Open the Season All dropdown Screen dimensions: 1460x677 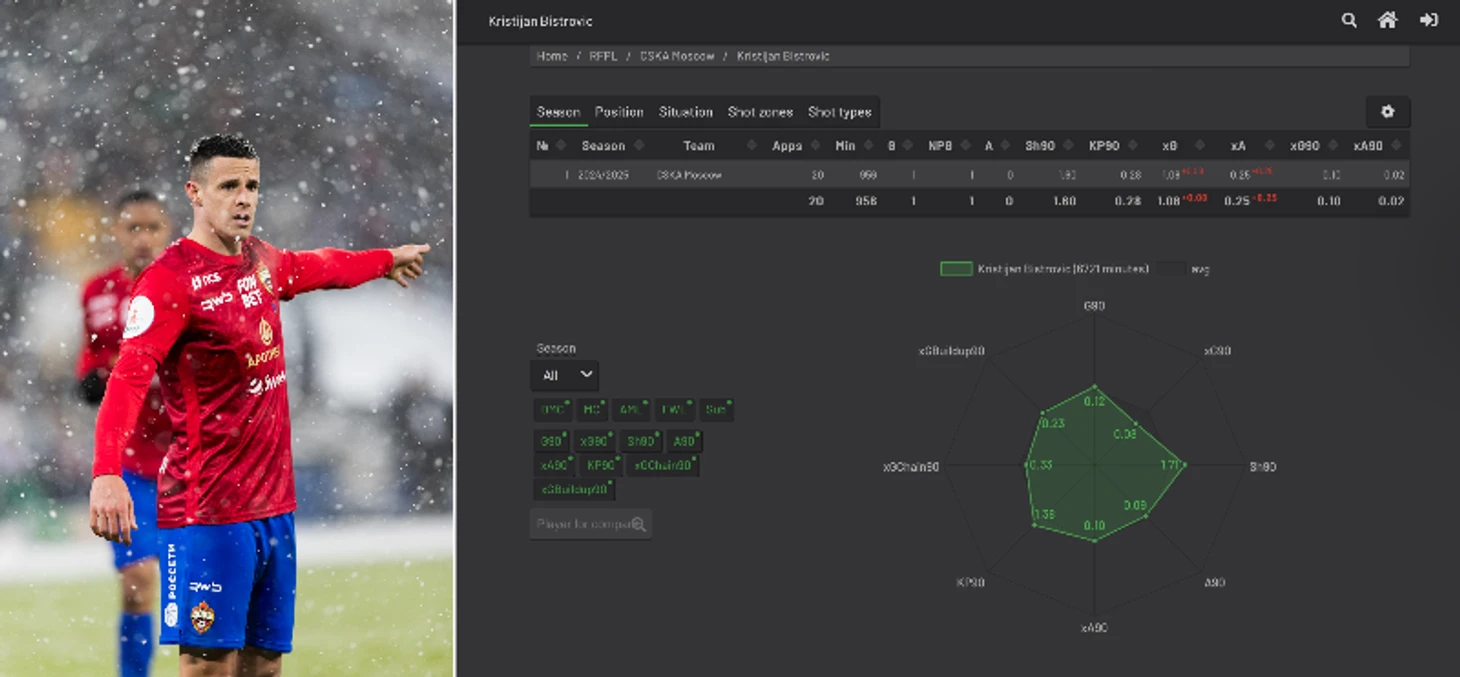(564, 375)
